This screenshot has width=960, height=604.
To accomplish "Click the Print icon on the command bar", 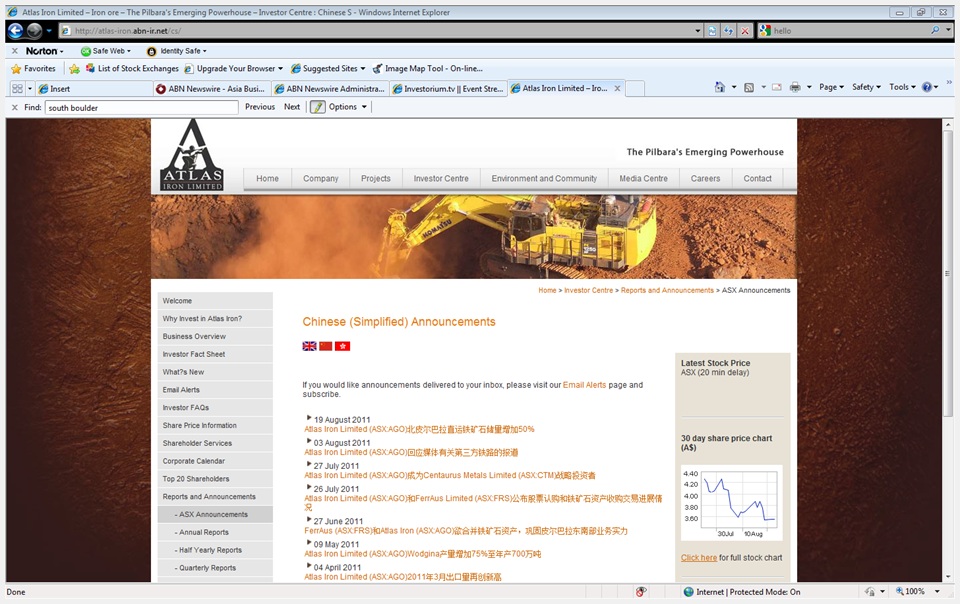I will click(793, 87).
